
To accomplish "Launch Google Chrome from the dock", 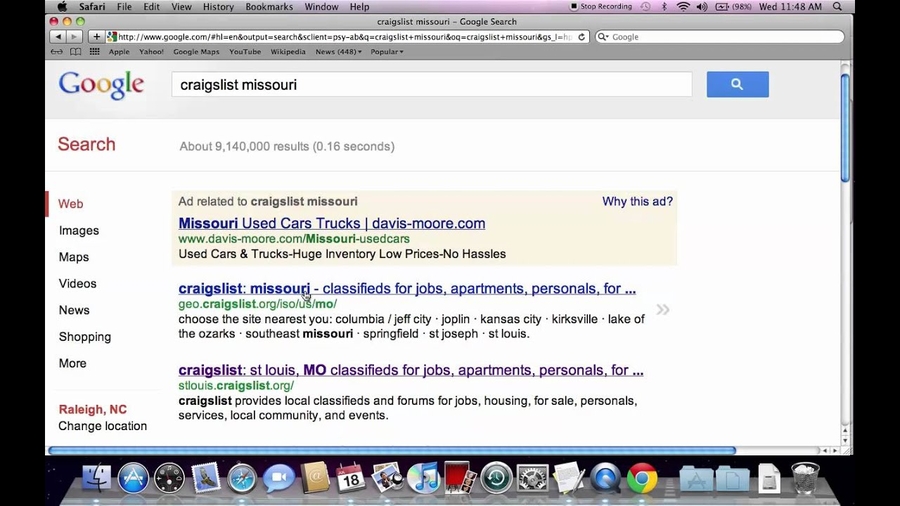I will click(642, 478).
